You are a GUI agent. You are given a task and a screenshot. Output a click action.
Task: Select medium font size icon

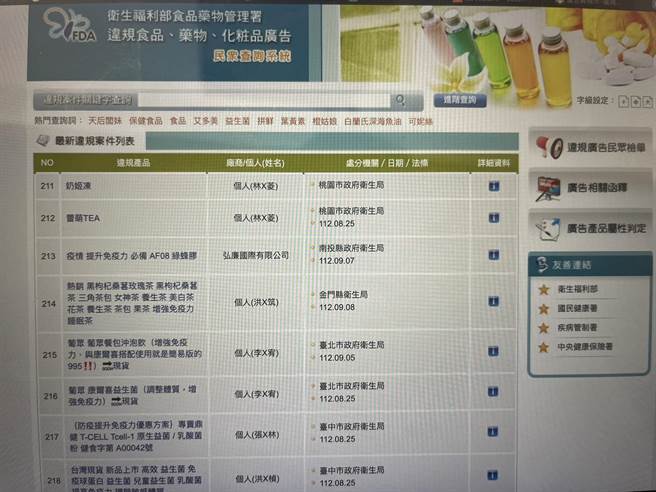point(635,101)
